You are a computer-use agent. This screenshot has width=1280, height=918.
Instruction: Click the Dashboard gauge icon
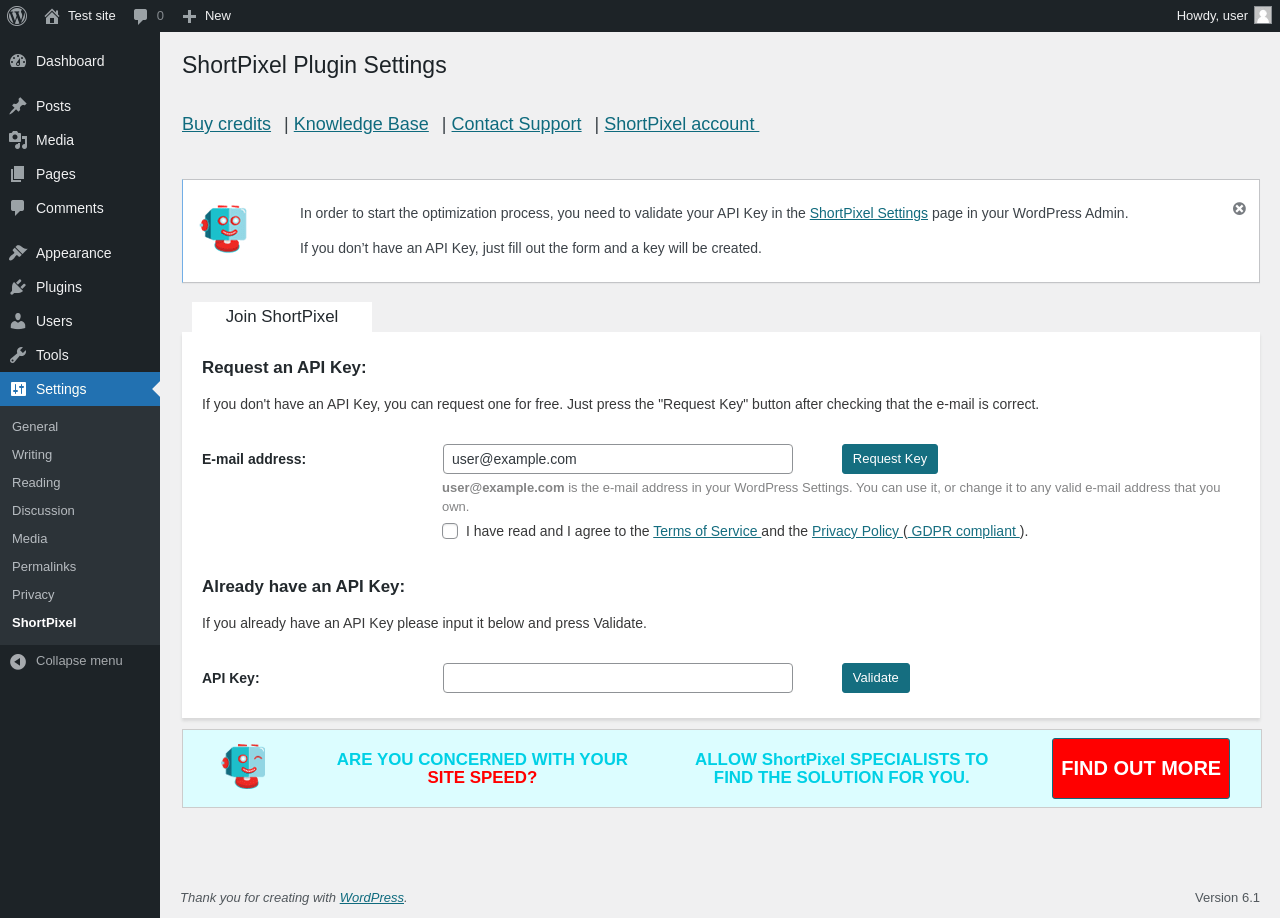18,61
